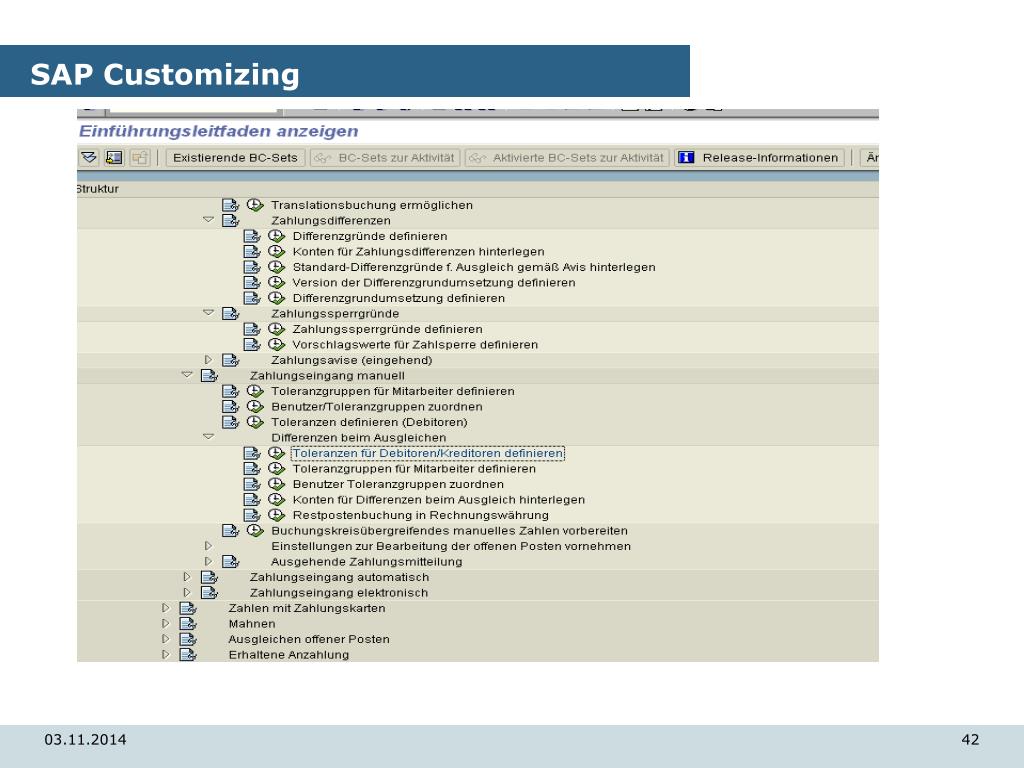Expand Zahlungseingang elektronisch node
The width and height of the screenshot is (1024, 768).
point(187,592)
